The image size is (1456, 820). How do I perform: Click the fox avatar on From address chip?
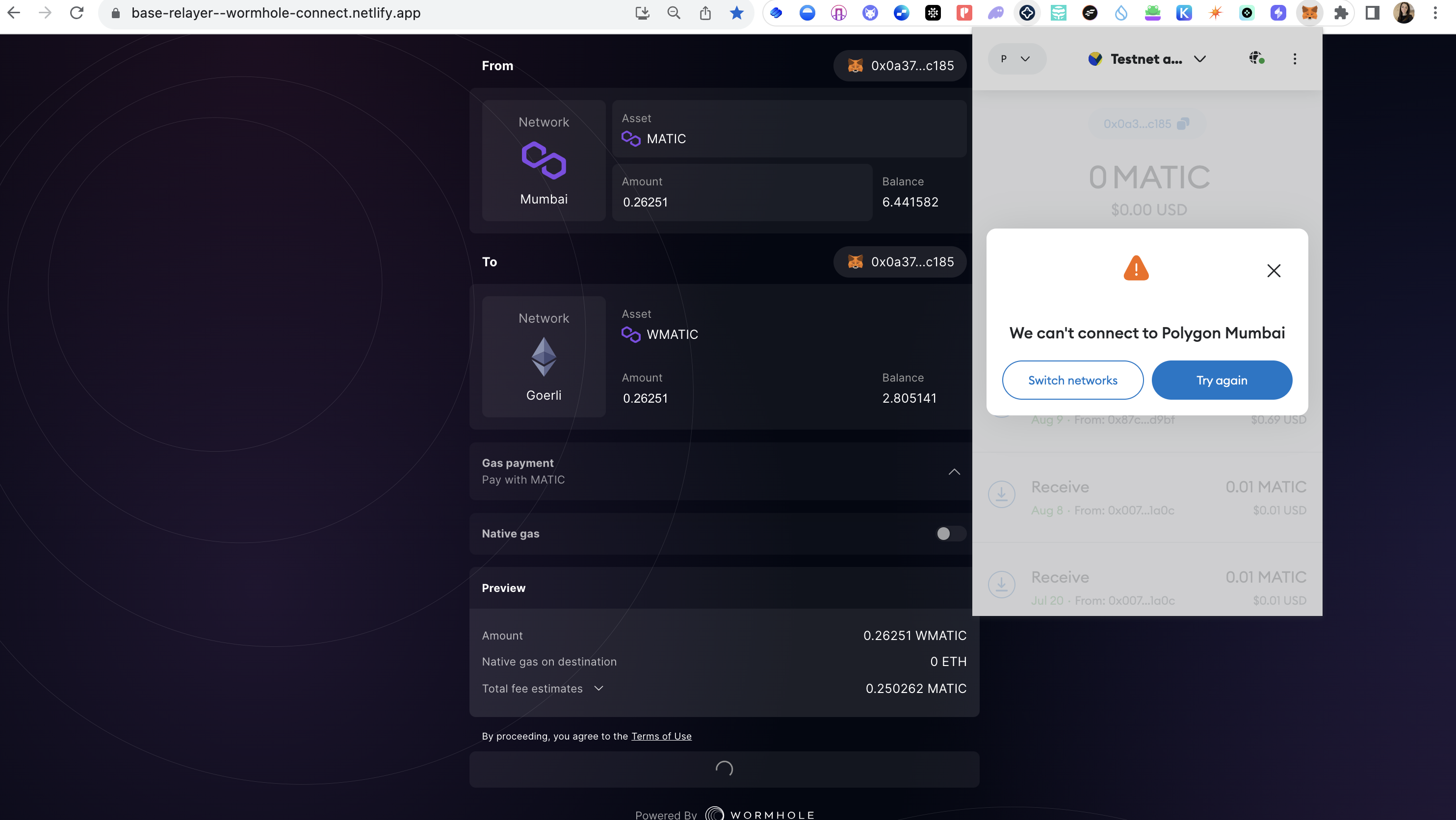point(856,65)
